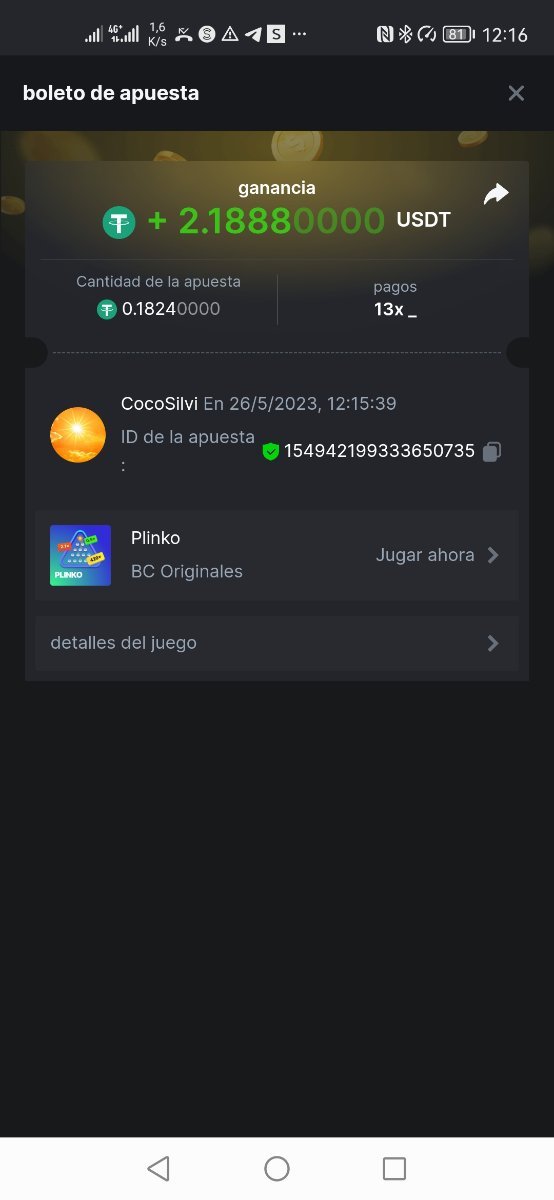
Task: Close the boleto de apuesta dialog
Action: 516,93
